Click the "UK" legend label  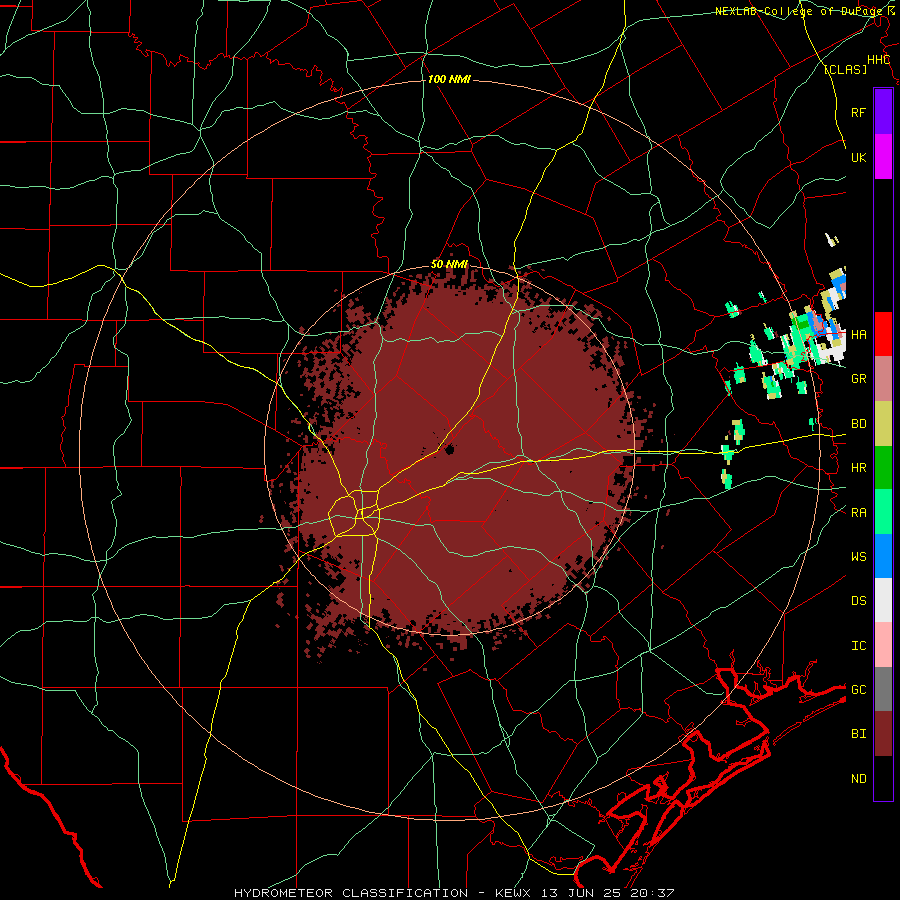(x=858, y=157)
